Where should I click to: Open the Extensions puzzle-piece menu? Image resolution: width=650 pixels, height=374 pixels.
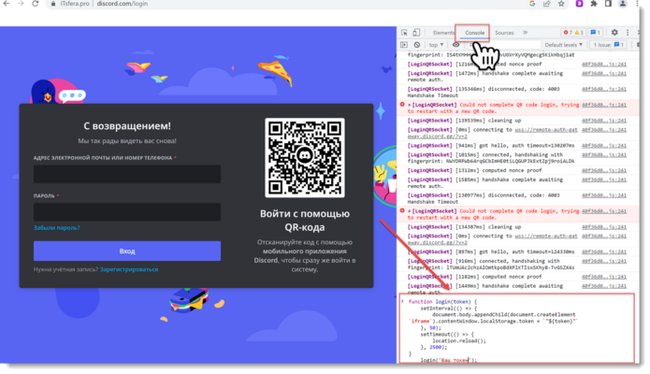pyautogui.click(x=594, y=3)
